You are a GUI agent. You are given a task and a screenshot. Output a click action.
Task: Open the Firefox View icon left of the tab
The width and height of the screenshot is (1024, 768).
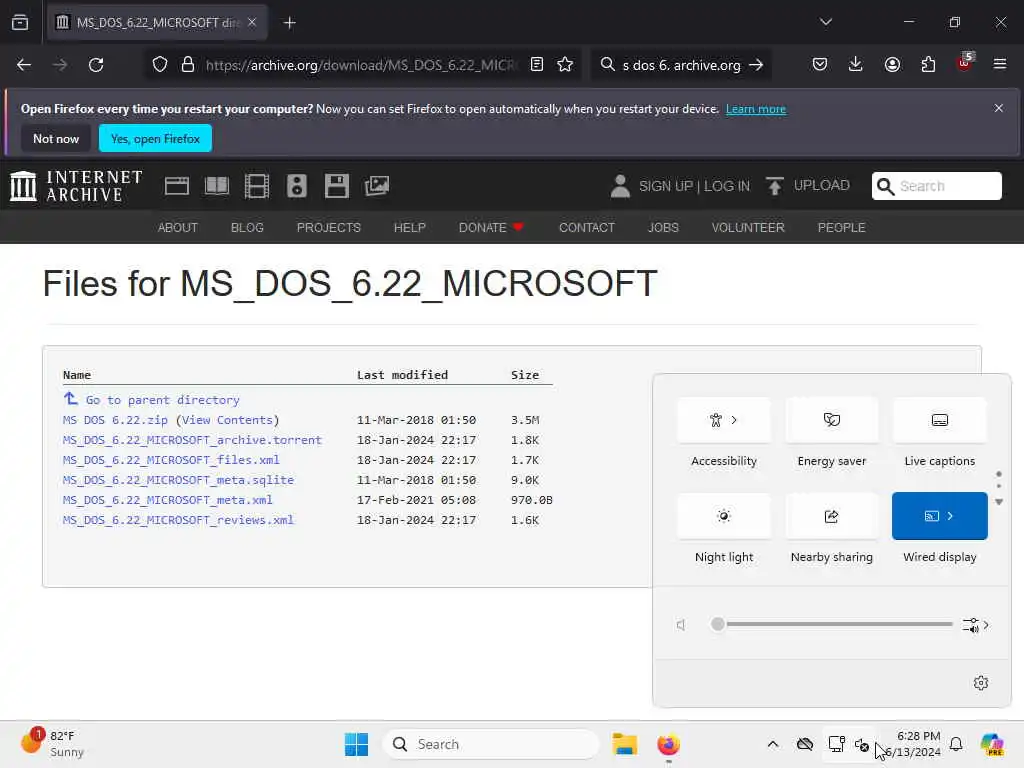pyautogui.click(x=20, y=22)
